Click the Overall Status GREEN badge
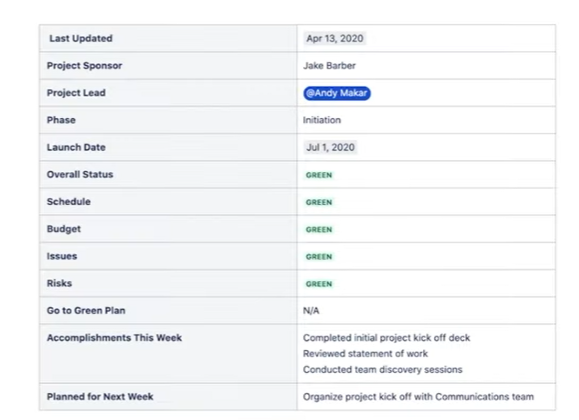Image resolution: width=579 pixels, height=420 pixels. pyautogui.click(x=319, y=175)
